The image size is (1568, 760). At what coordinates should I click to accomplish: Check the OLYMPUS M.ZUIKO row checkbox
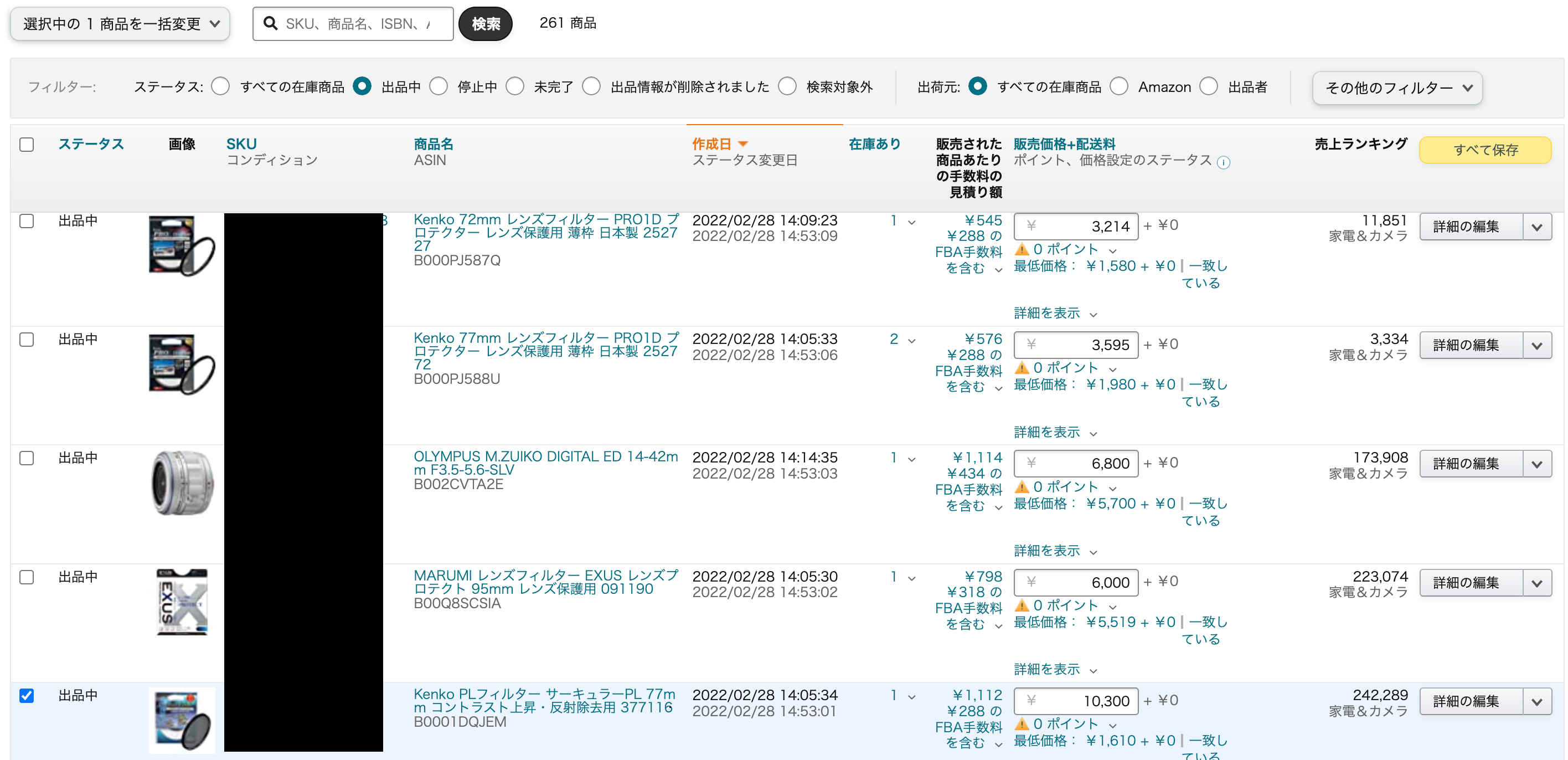click(x=27, y=458)
